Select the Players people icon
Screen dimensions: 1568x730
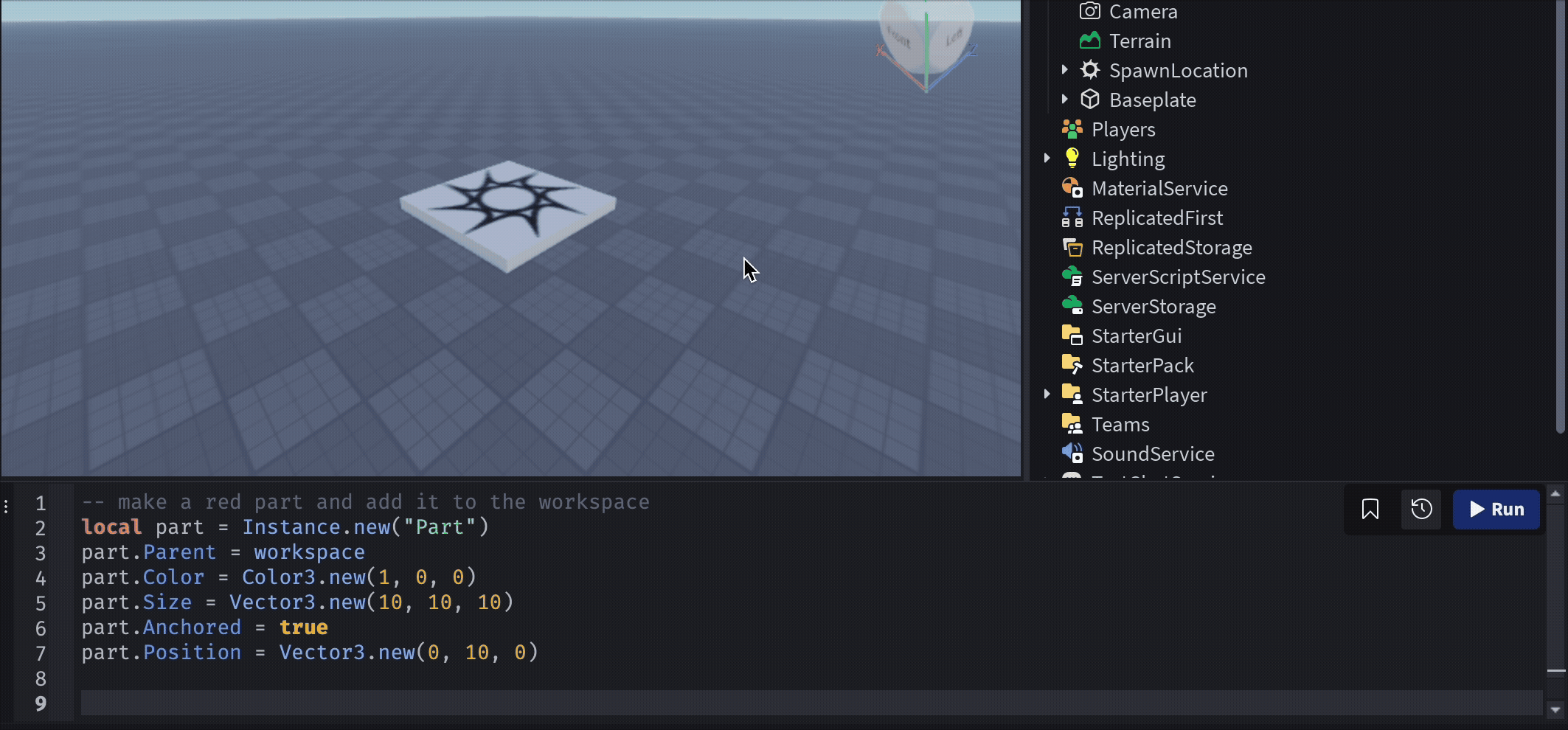(x=1072, y=129)
